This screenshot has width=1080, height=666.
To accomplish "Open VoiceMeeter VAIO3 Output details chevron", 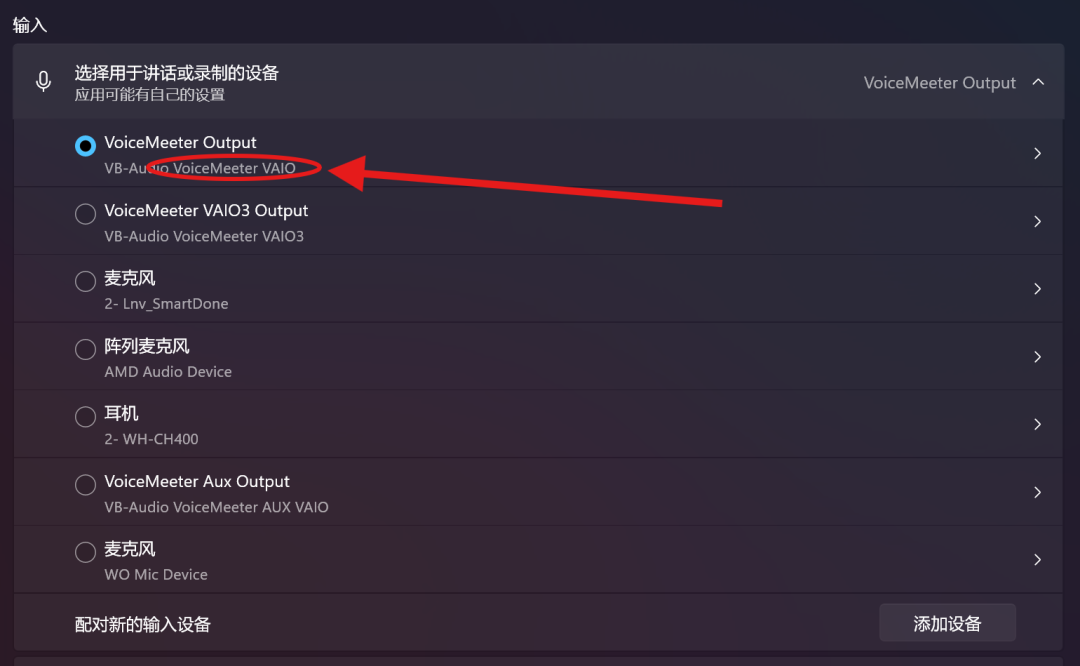I will click(x=1038, y=221).
